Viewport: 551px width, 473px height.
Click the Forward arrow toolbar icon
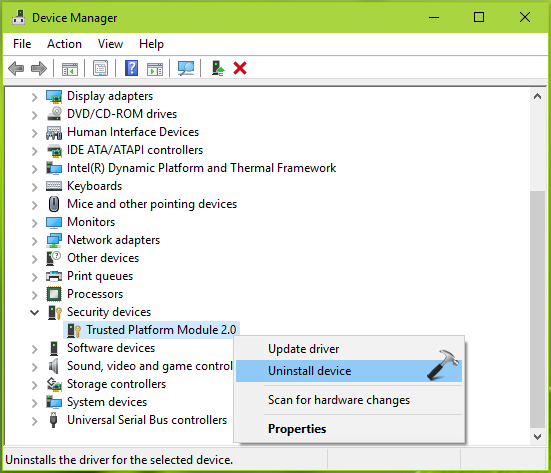(x=39, y=68)
